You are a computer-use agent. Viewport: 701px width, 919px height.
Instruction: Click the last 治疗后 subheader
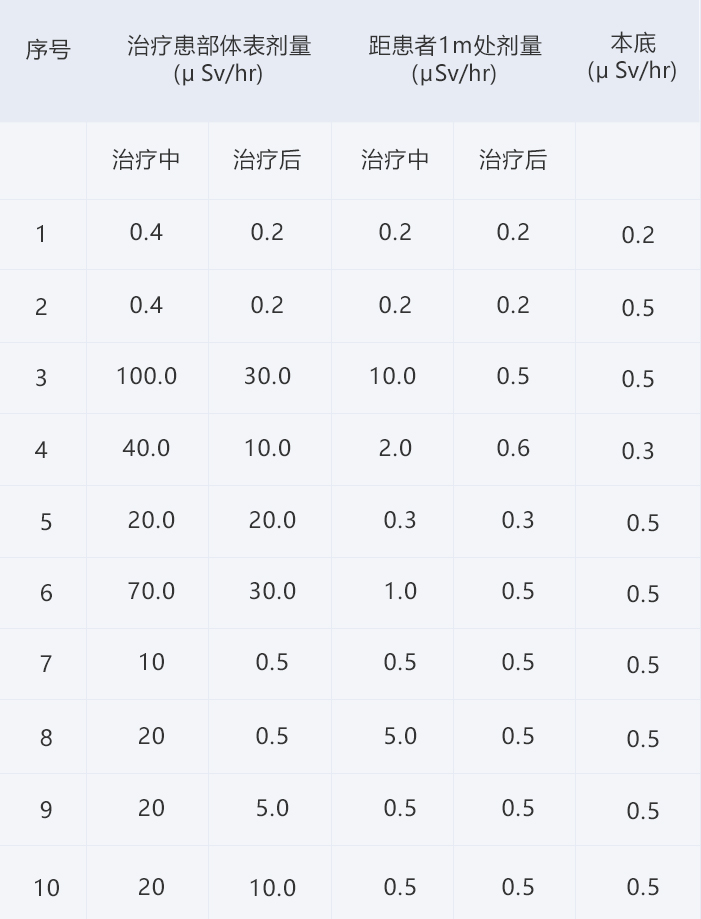pos(513,159)
